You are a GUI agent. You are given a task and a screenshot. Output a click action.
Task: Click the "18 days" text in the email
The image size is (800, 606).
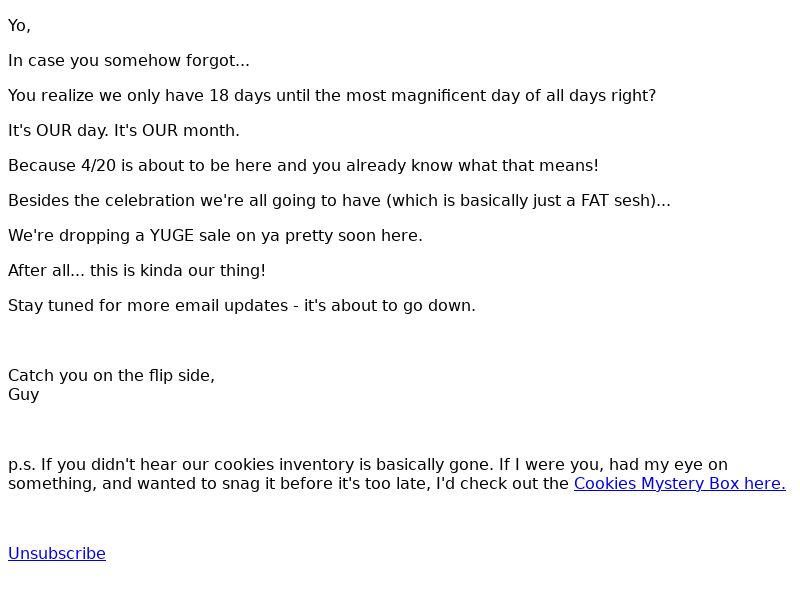pyautogui.click(x=240, y=96)
